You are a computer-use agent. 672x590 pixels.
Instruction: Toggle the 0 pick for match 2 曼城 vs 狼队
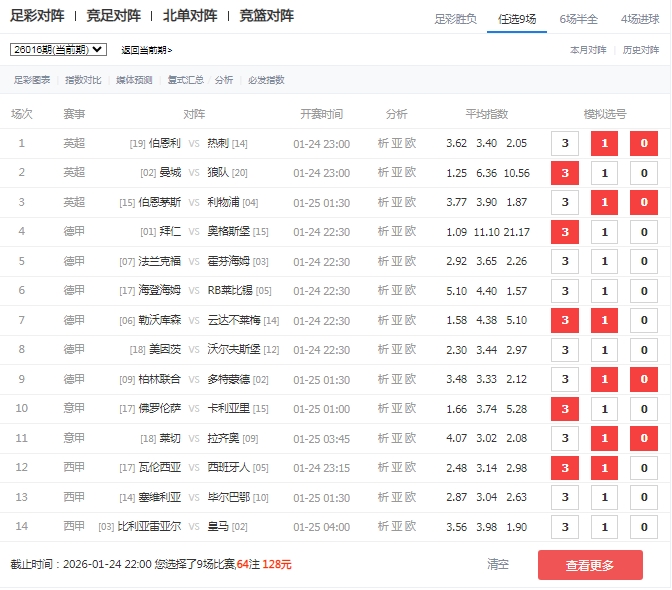pyautogui.click(x=644, y=173)
